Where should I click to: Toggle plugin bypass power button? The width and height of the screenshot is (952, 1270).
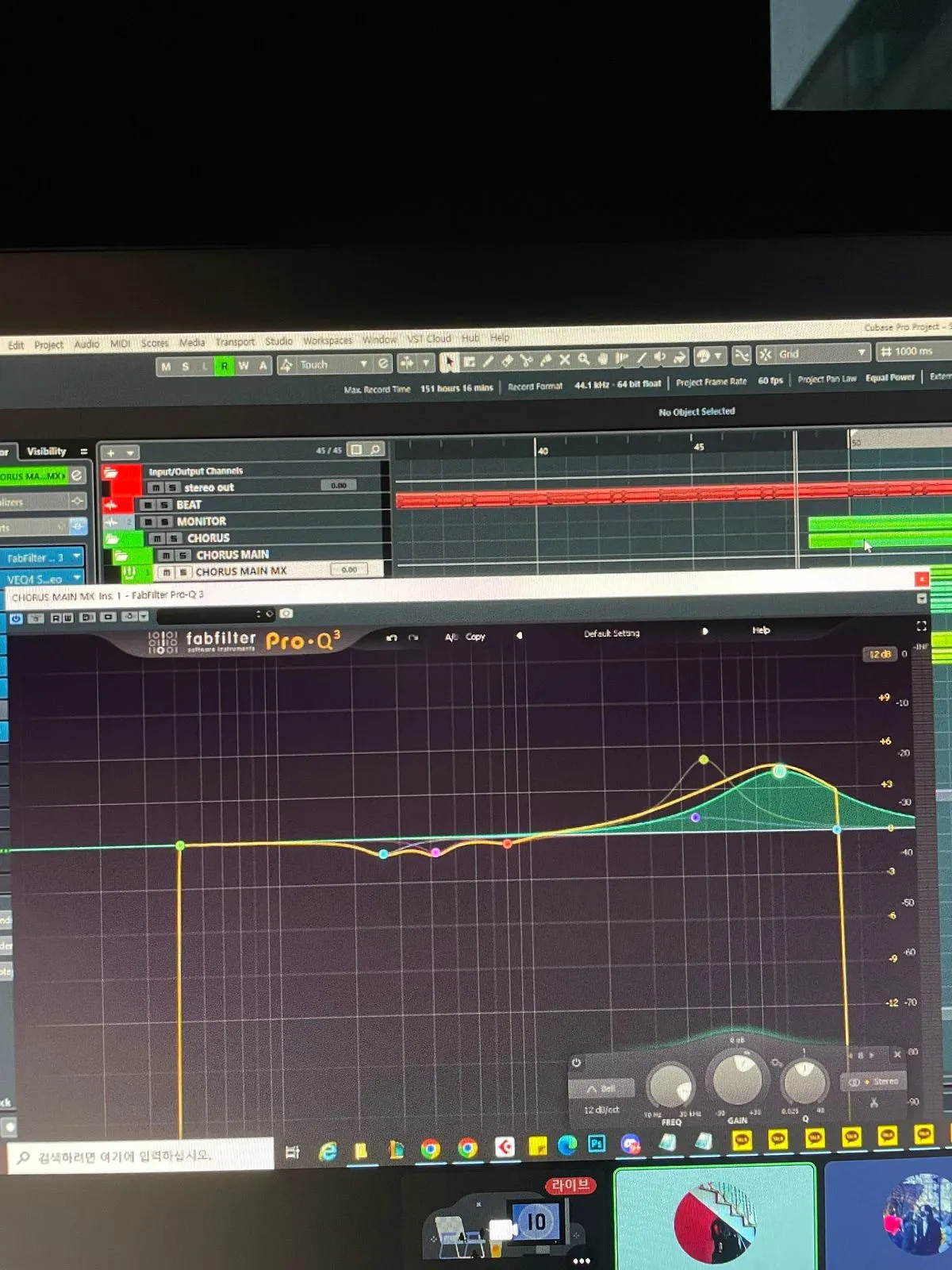click(16, 618)
